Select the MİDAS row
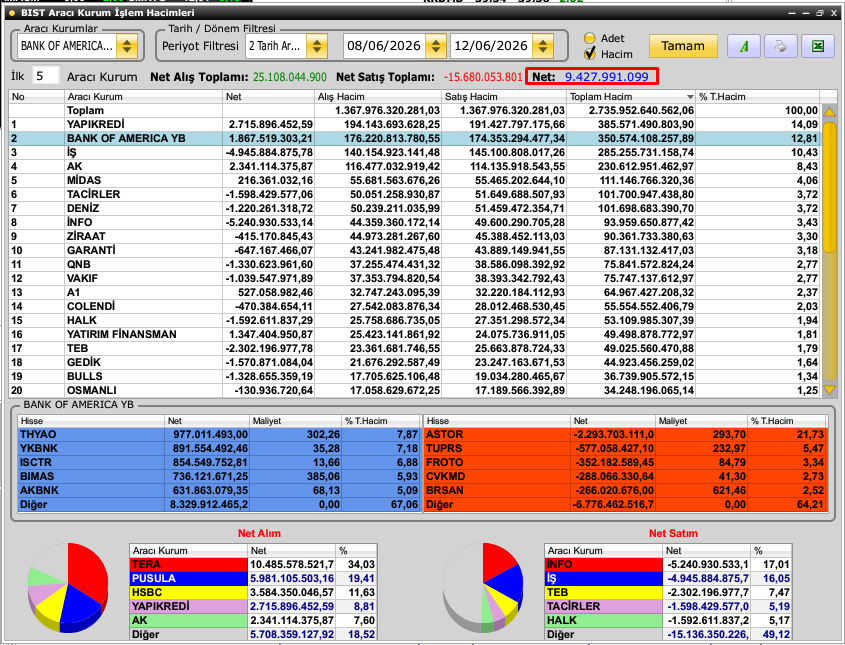The image size is (845, 645). click(414, 181)
